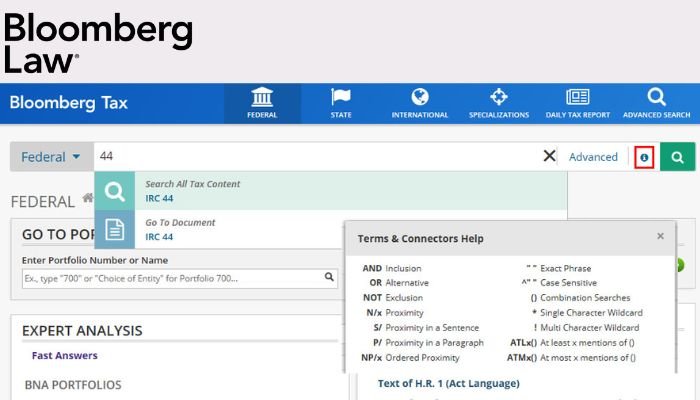Click P/ Proximity in a Paragraph entry
This screenshot has height=400, width=700.
tap(428, 343)
